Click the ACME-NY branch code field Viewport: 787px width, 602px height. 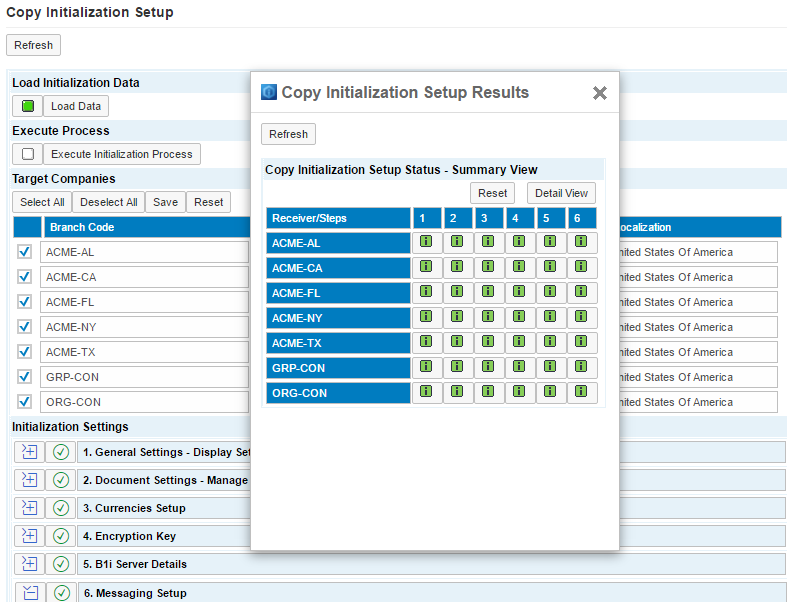tap(145, 327)
